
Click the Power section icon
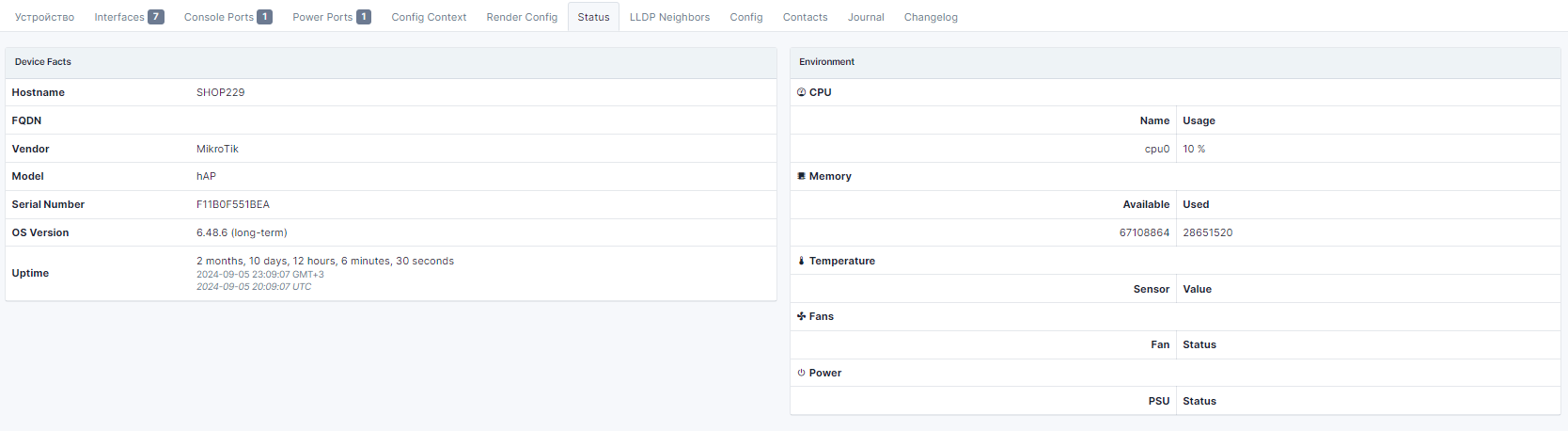click(x=802, y=373)
